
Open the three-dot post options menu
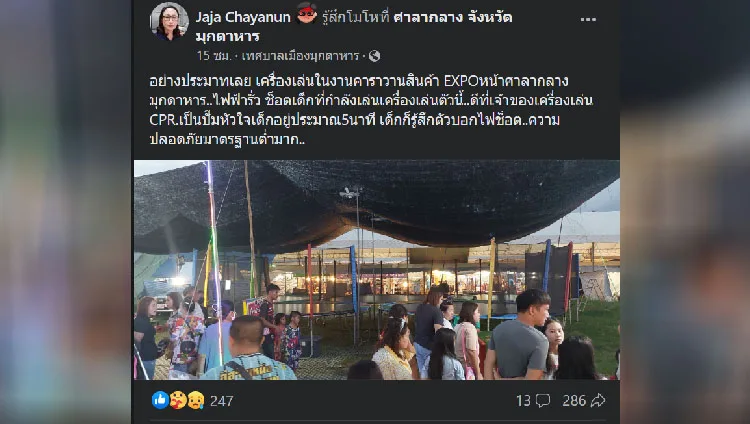coord(588,20)
